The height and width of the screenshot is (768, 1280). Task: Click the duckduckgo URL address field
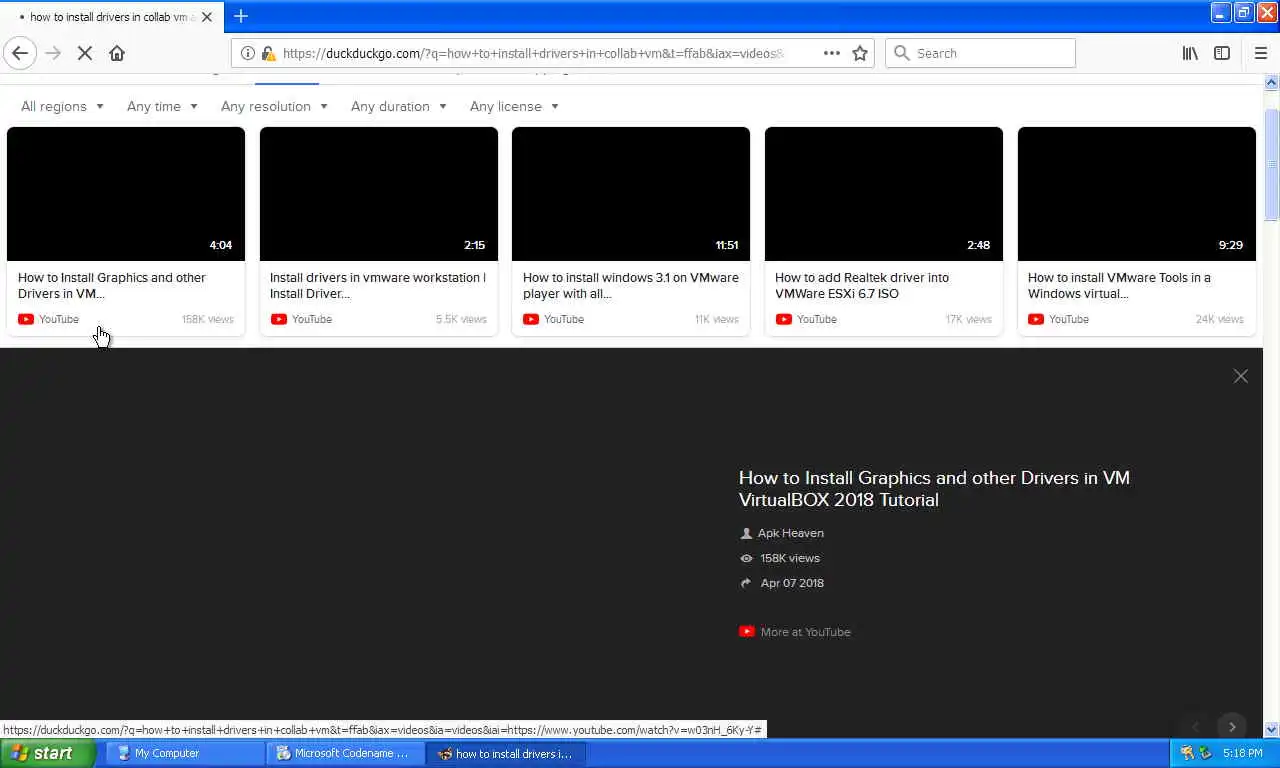[533, 53]
